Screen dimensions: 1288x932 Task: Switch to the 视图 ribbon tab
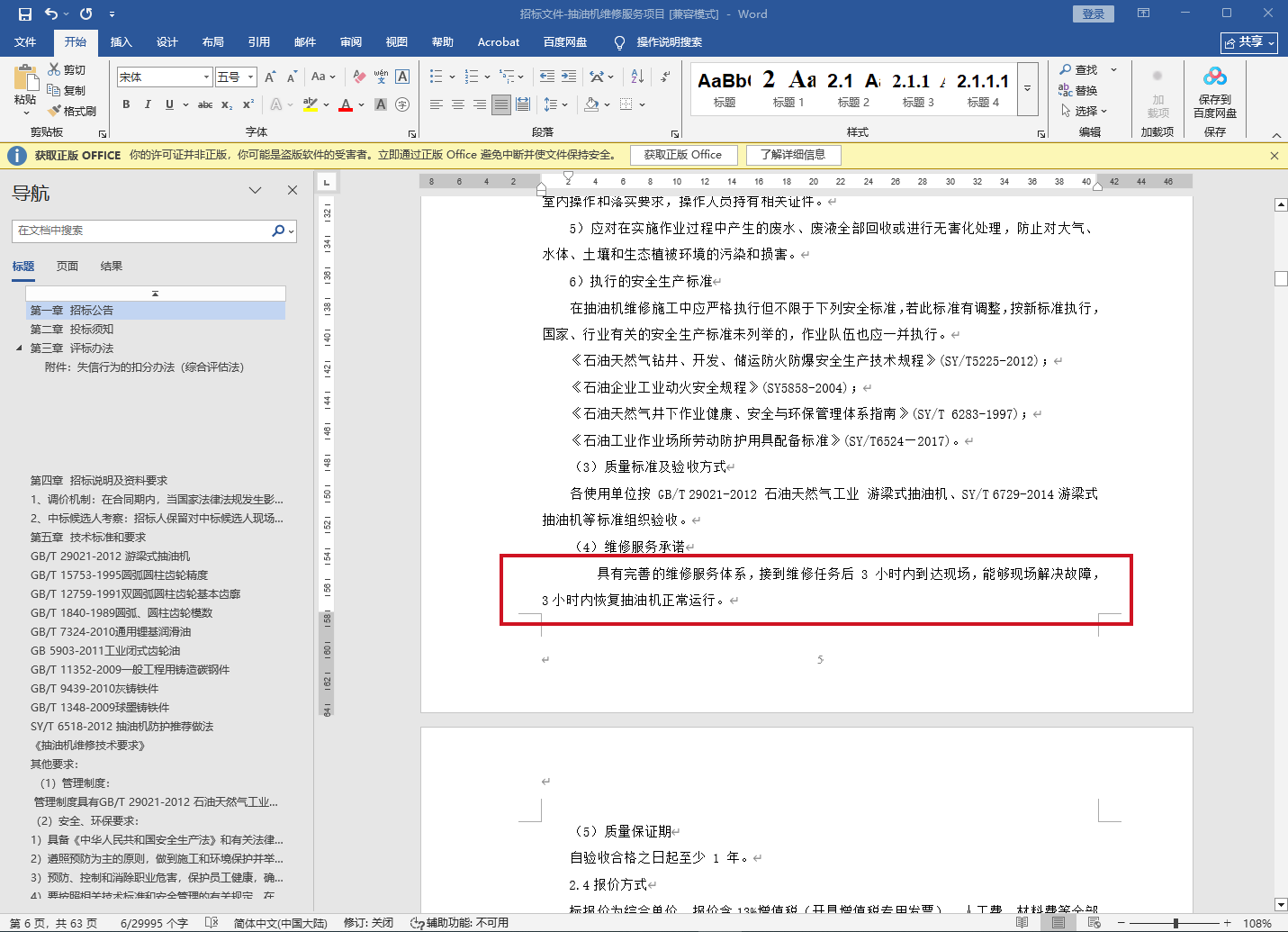(x=397, y=42)
